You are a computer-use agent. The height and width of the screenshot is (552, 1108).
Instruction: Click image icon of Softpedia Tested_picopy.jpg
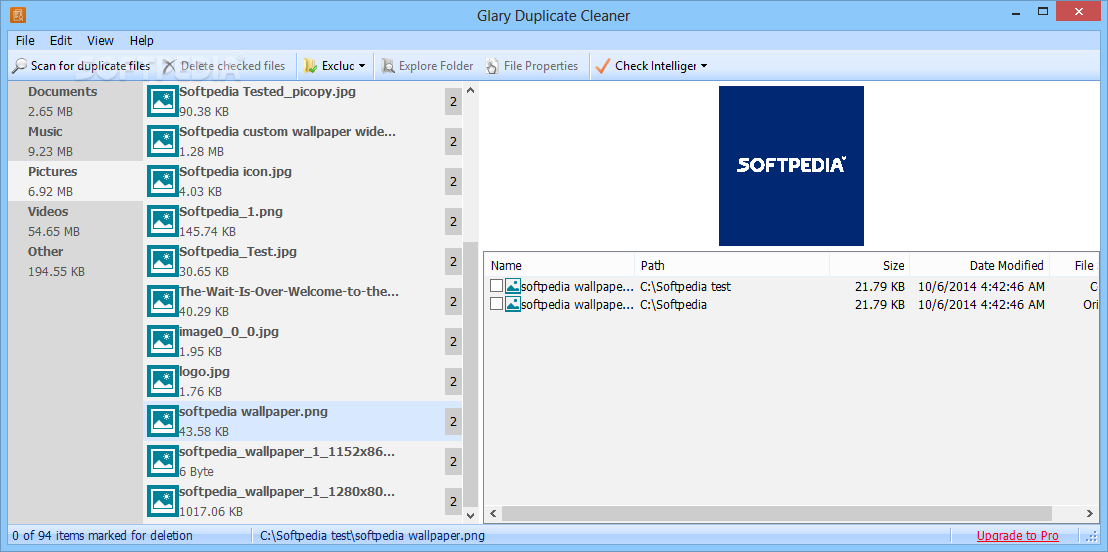(163, 102)
